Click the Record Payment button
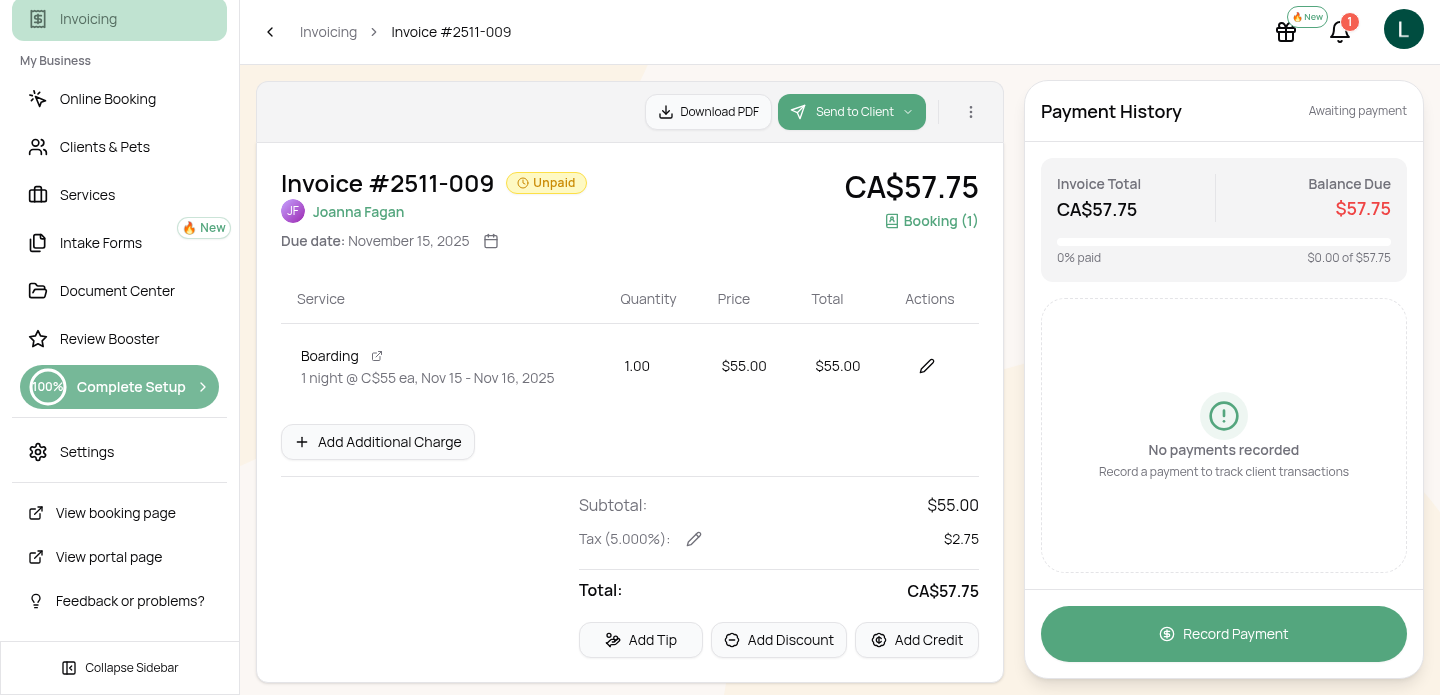Screen dimensions: 1440x695 (1223, 634)
